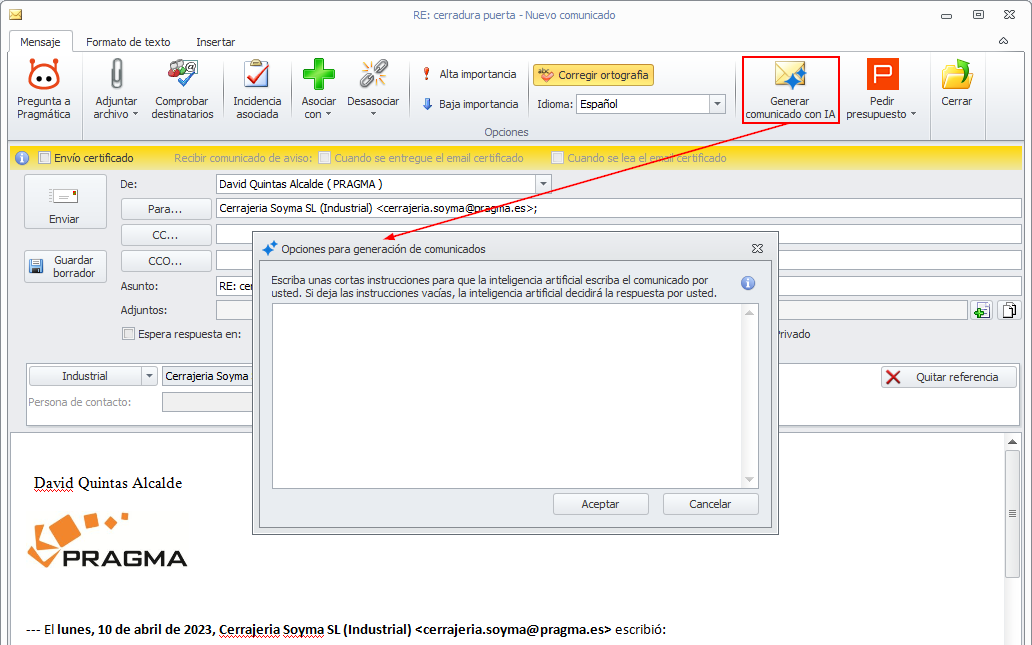Click AI instructions text area

[x=507, y=396]
